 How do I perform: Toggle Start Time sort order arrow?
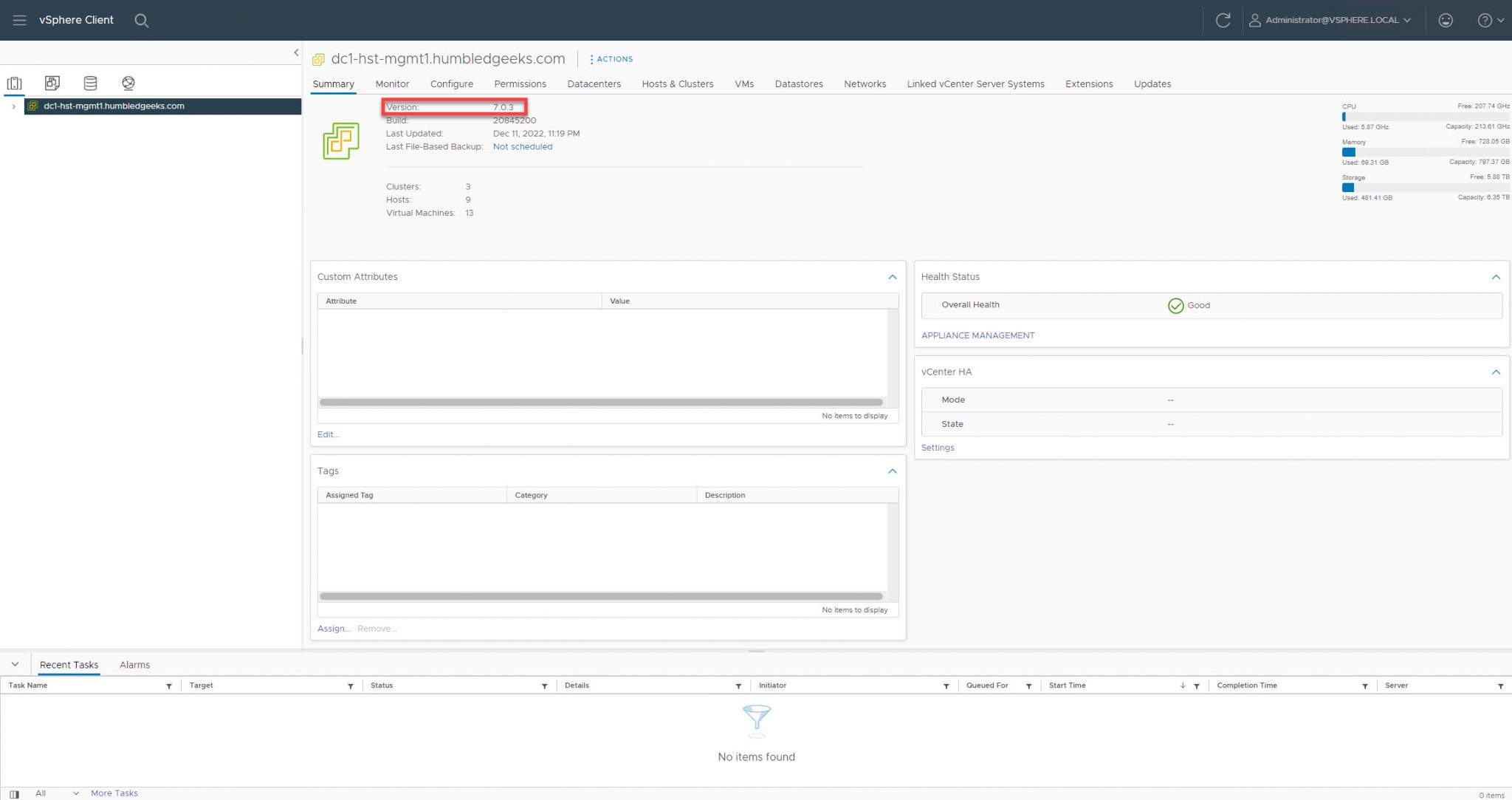(x=1182, y=686)
